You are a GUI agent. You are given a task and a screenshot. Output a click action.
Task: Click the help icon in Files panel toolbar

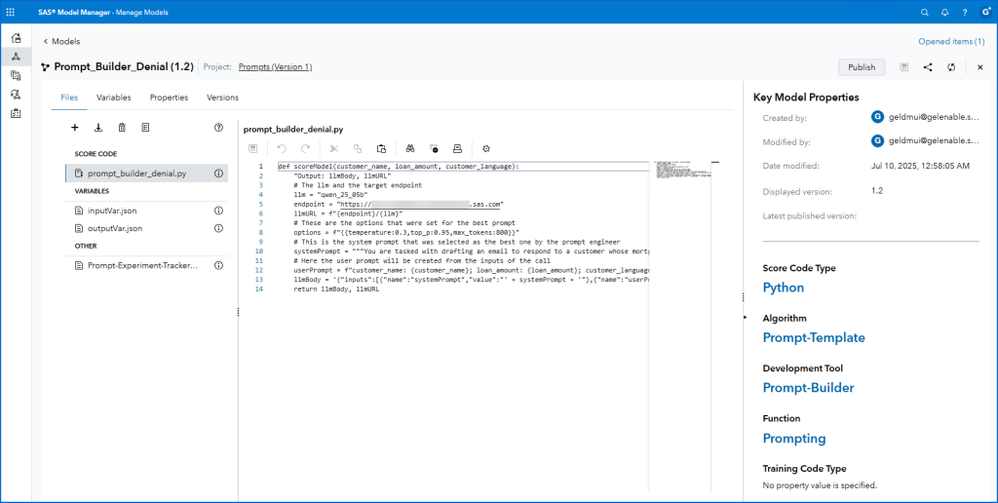tap(218, 127)
